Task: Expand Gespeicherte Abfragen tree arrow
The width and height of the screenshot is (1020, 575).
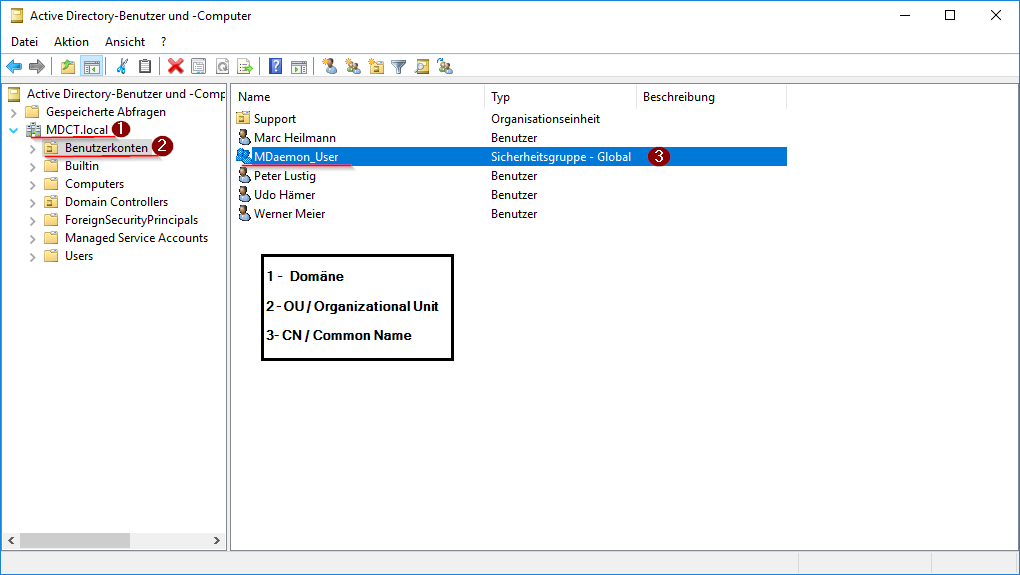Action: [x=13, y=112]
